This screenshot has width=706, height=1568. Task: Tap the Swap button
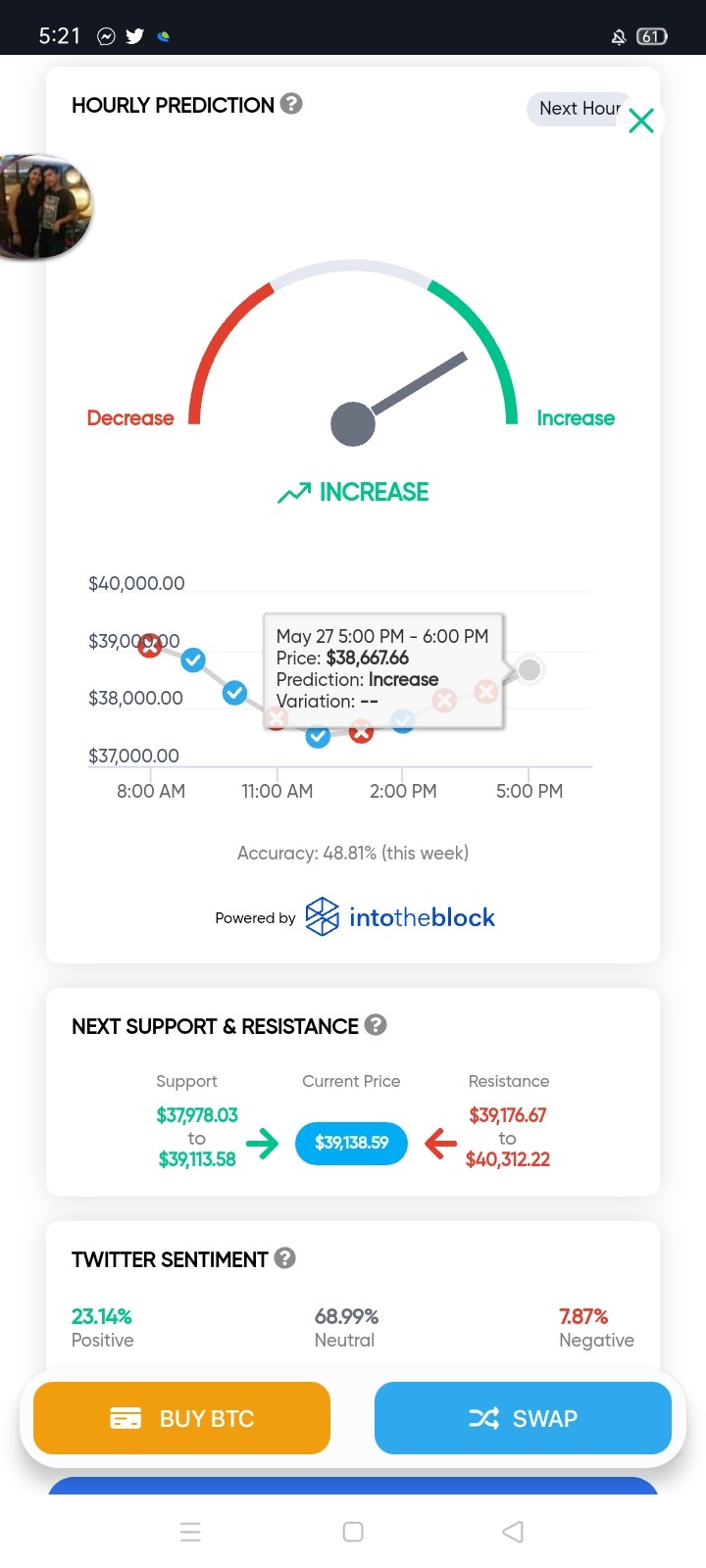(x=523, y=1418)
